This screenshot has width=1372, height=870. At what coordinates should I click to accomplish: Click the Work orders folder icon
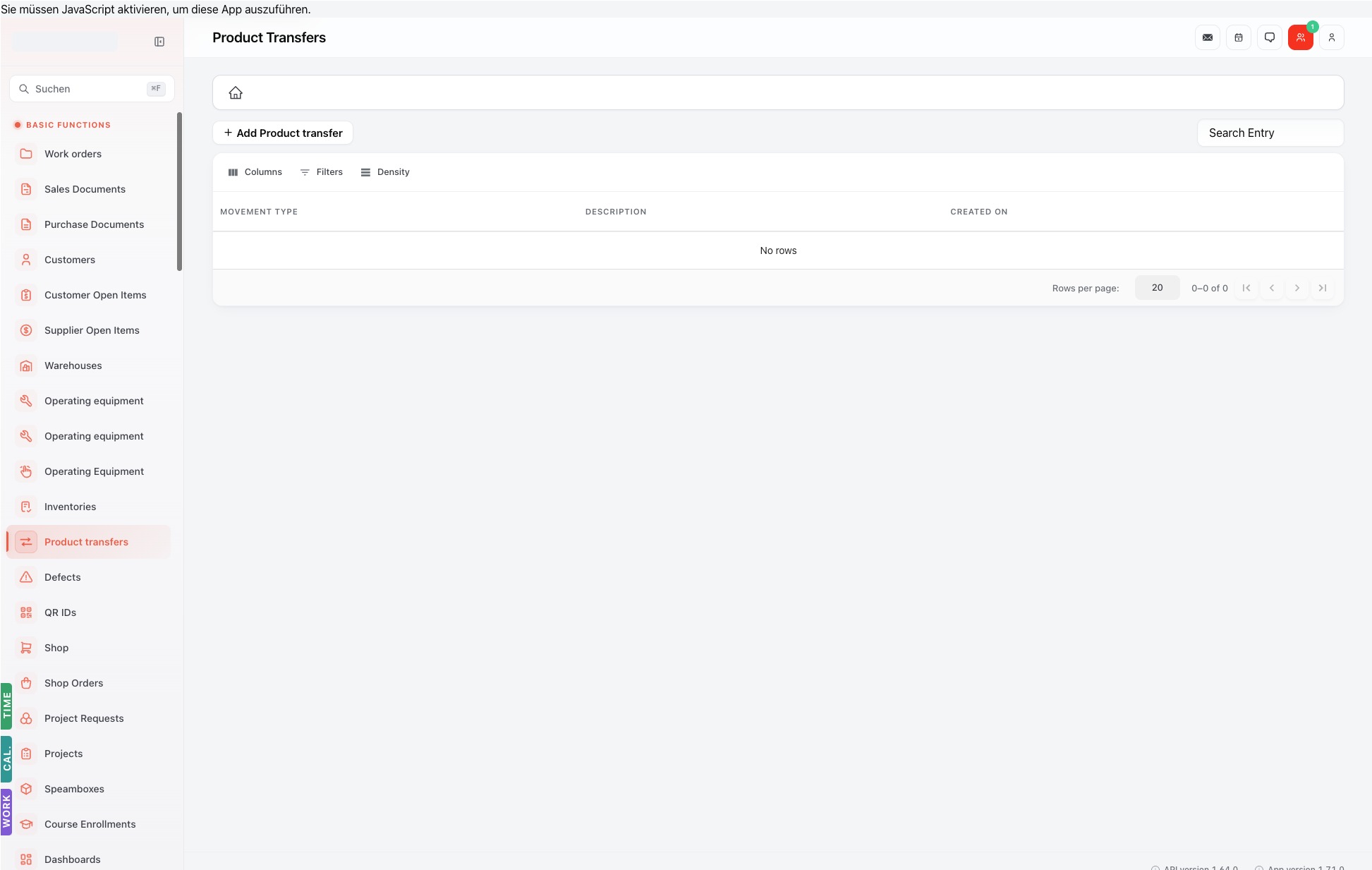[26, 154]
